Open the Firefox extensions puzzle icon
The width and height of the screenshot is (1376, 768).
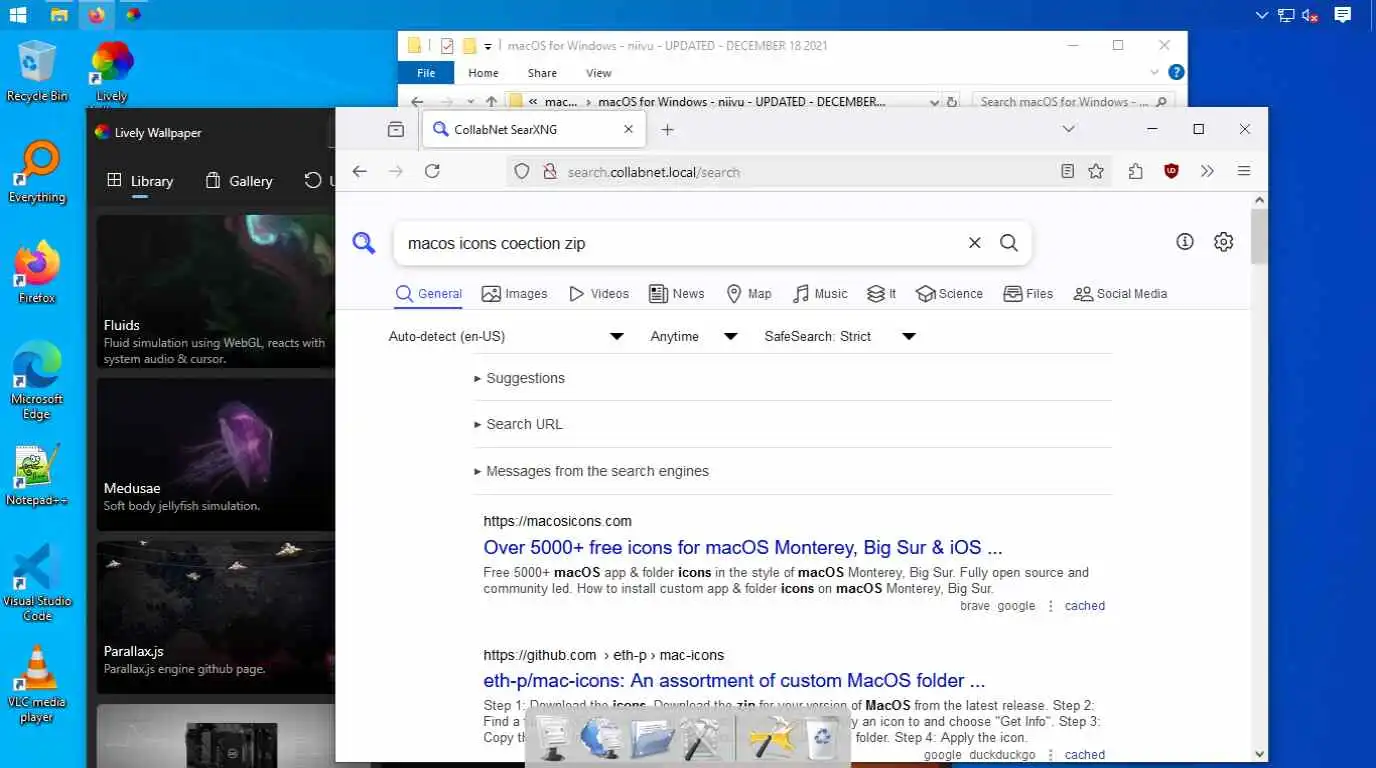[x=1135, y=172]
